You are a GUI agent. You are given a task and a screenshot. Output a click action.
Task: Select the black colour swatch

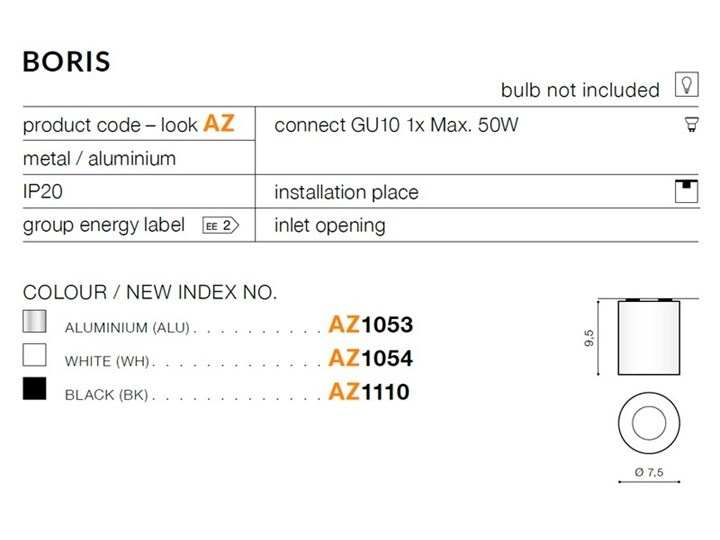[34, 388]
